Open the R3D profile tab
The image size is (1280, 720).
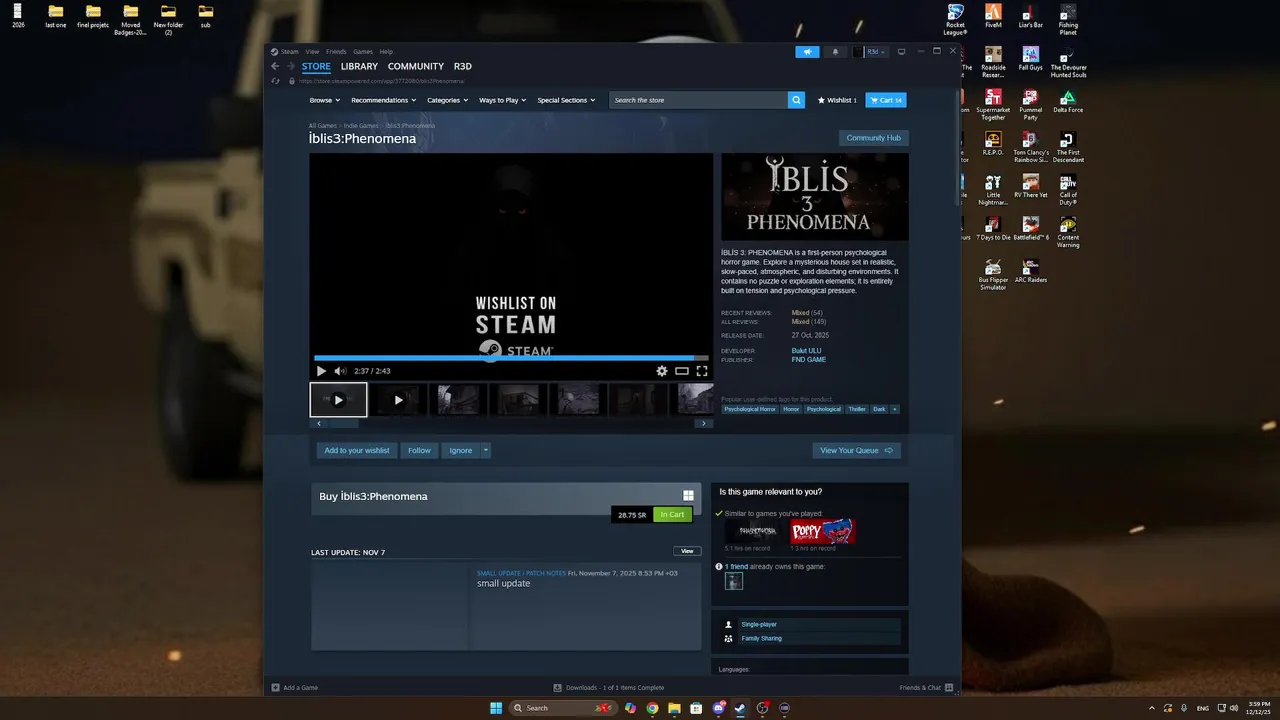coord(462,67)
